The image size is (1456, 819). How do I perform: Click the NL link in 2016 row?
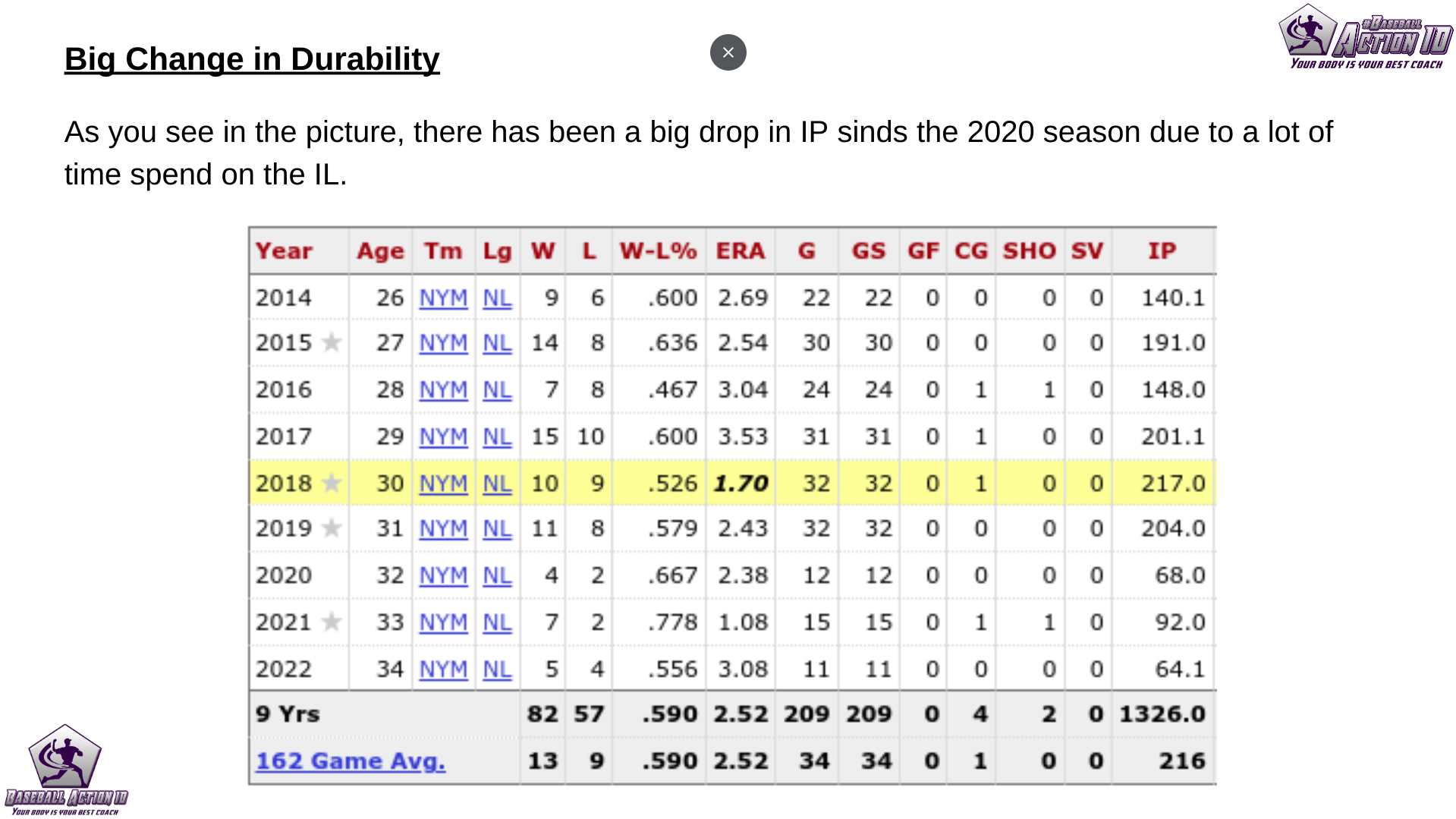click(497, 390)
